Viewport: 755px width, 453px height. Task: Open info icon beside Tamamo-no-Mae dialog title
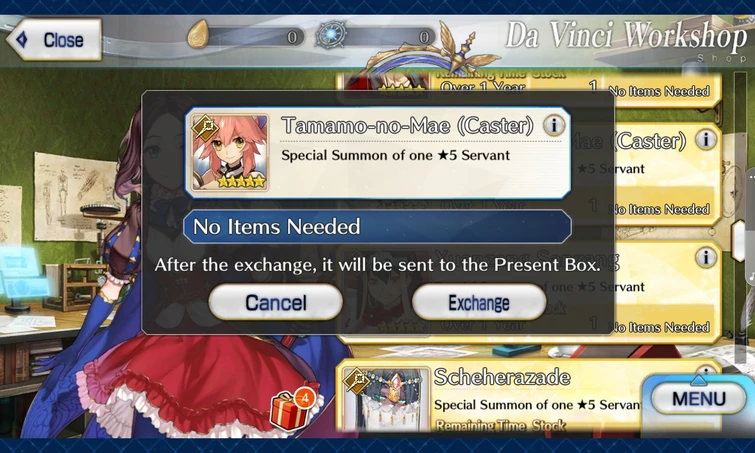click(554, 125)
